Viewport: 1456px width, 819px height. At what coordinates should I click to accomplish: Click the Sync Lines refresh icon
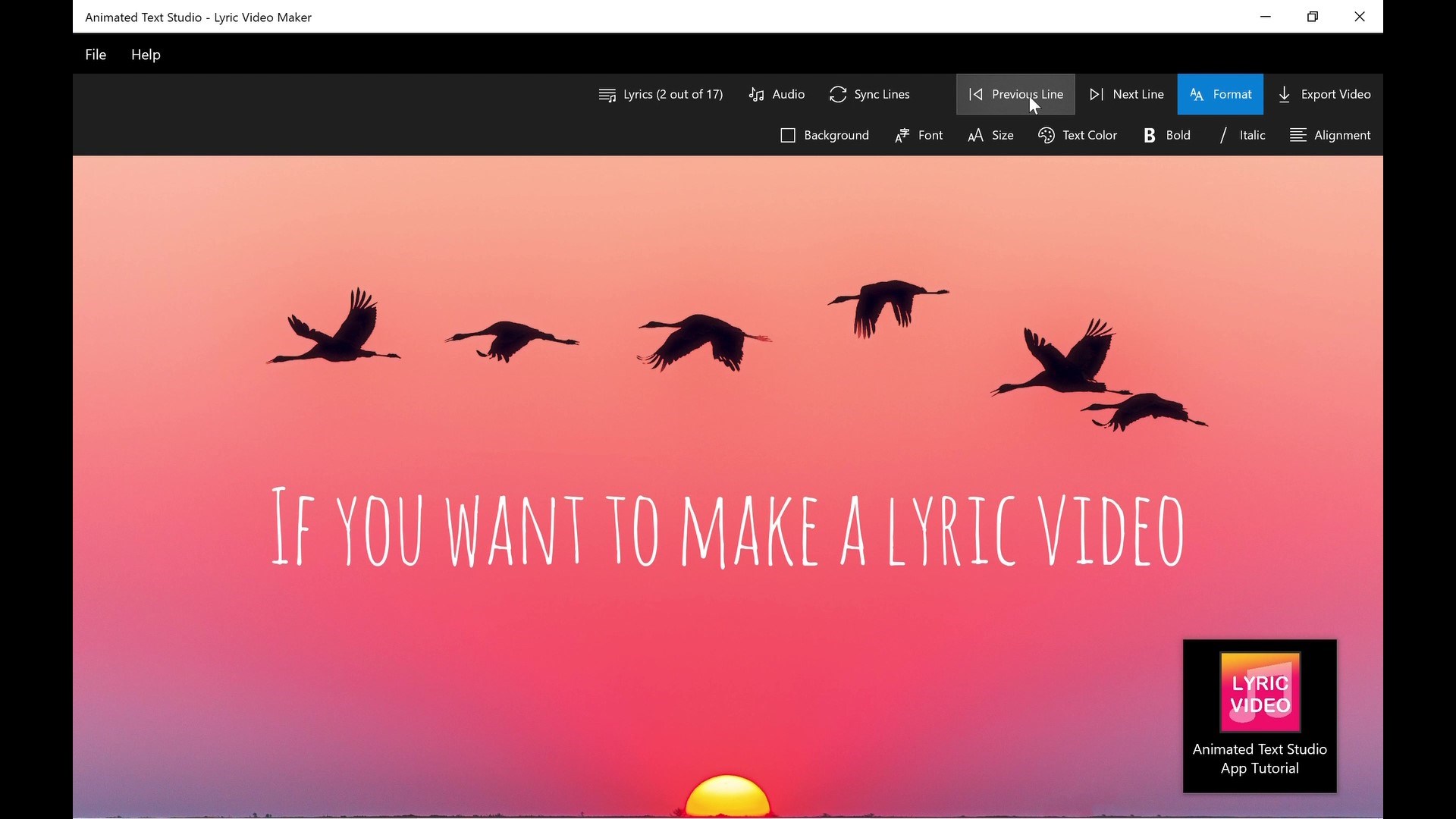point(838,94)
